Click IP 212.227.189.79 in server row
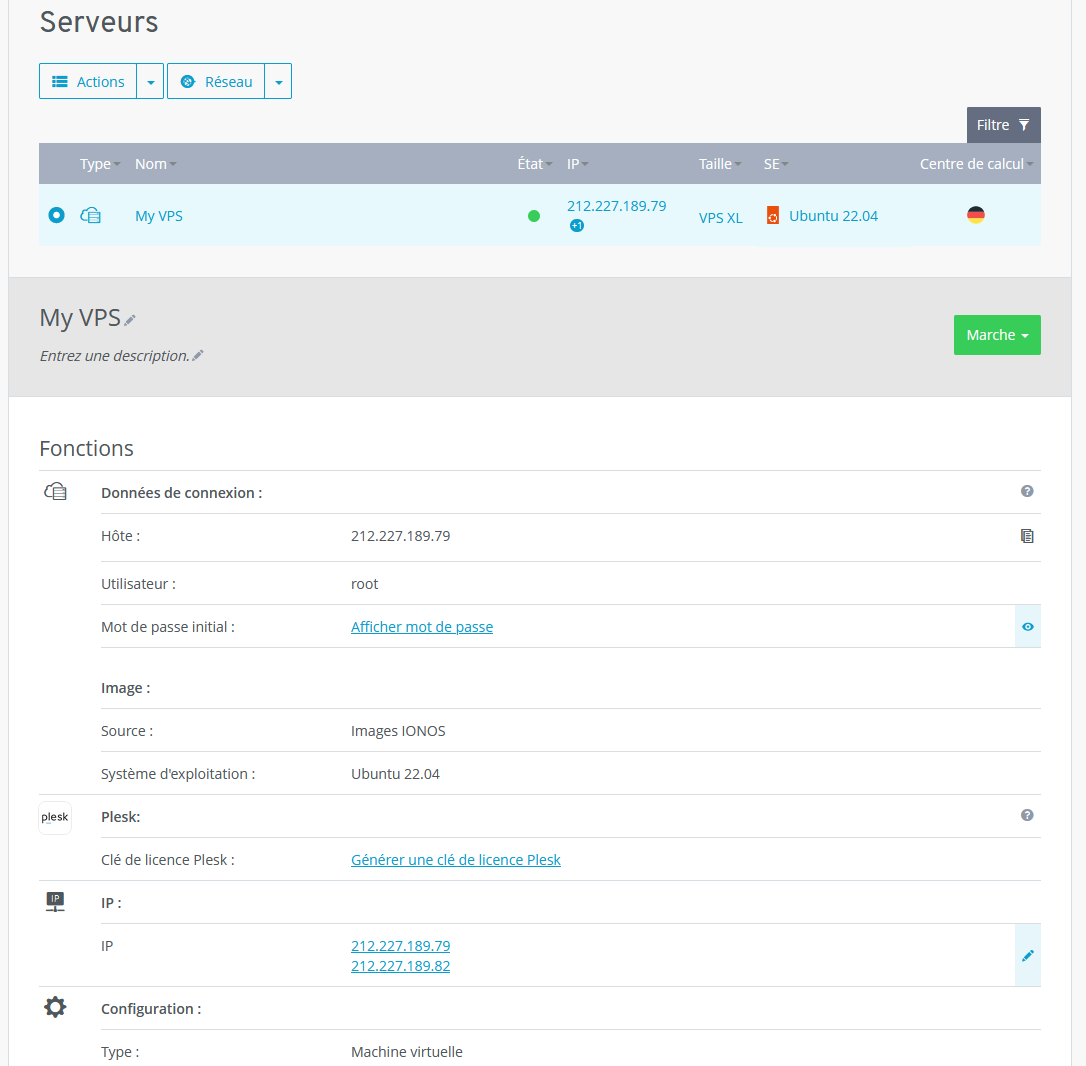 (x=616, y=206)
